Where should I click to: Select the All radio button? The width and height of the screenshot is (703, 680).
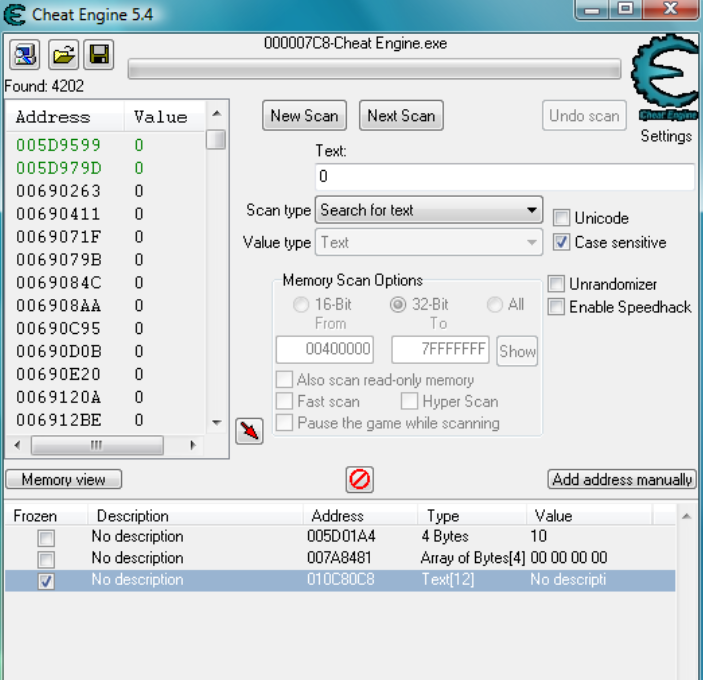495,304
